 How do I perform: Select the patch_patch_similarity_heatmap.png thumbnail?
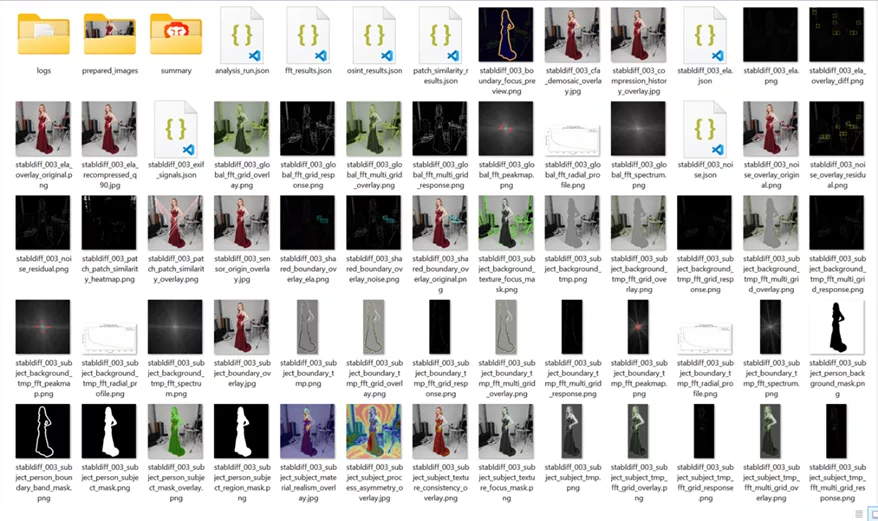(109, 222)
